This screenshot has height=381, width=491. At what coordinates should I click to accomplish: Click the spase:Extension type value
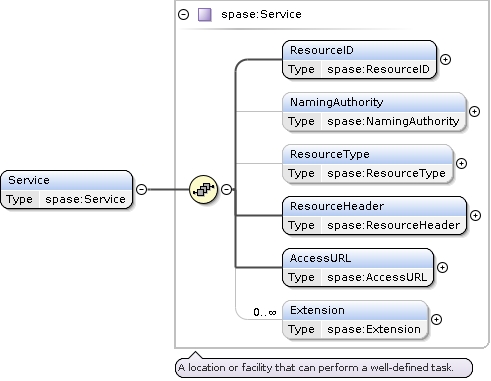(374, 329)
